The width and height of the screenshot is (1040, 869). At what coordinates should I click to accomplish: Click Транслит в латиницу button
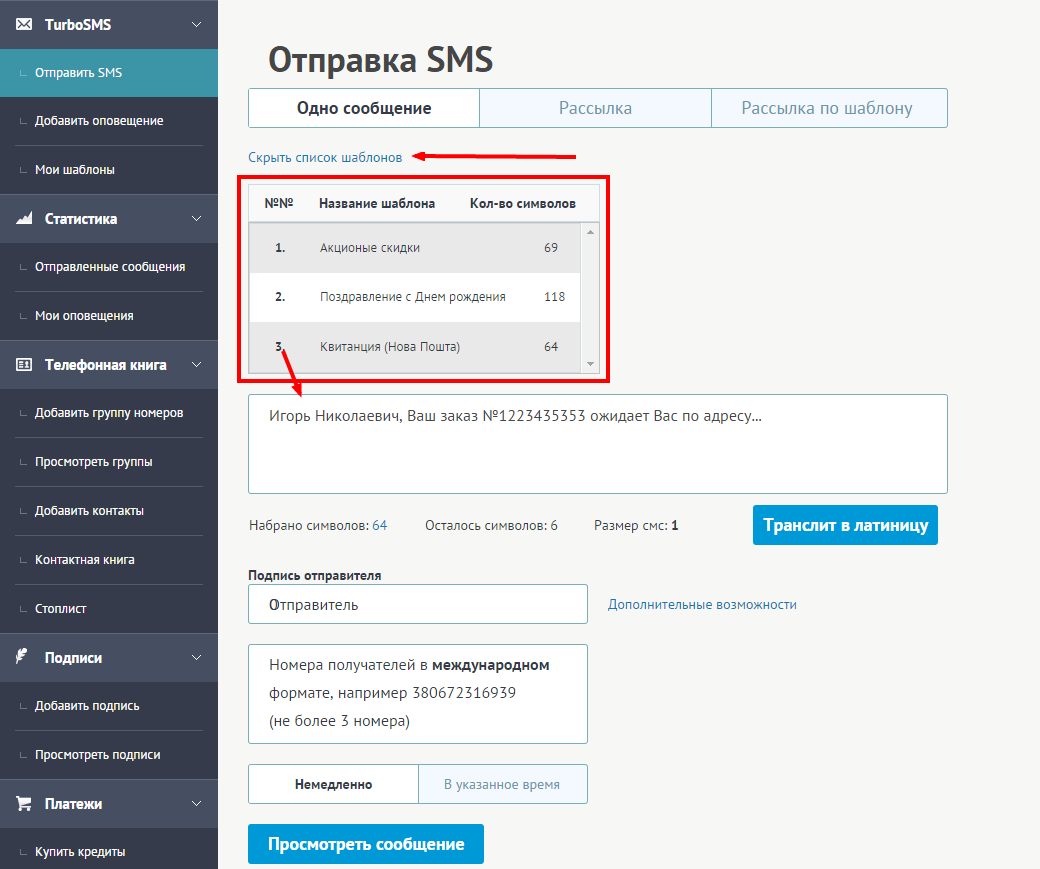845,525
